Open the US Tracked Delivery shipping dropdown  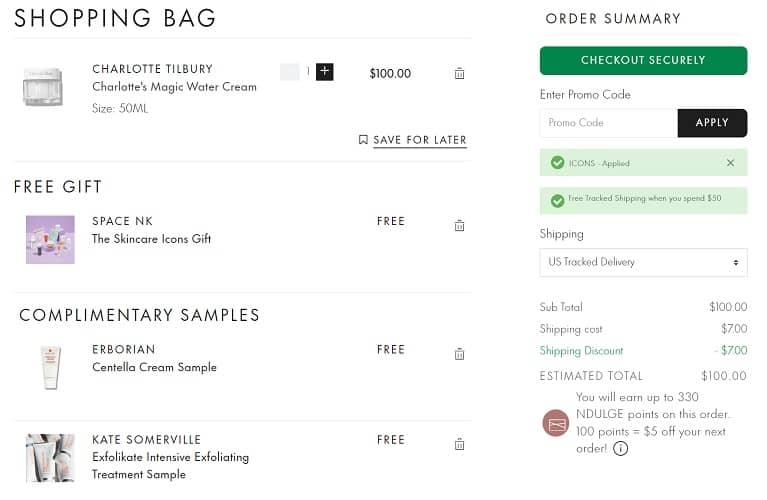point(643,262)
